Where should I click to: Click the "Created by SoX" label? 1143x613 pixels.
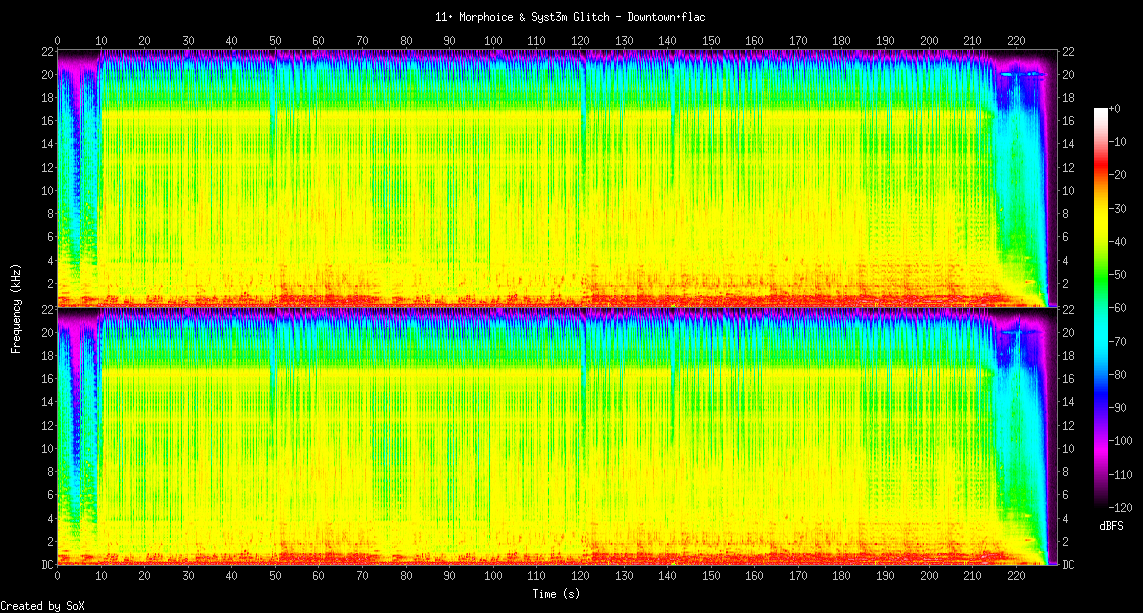click(x=42, y=606)
